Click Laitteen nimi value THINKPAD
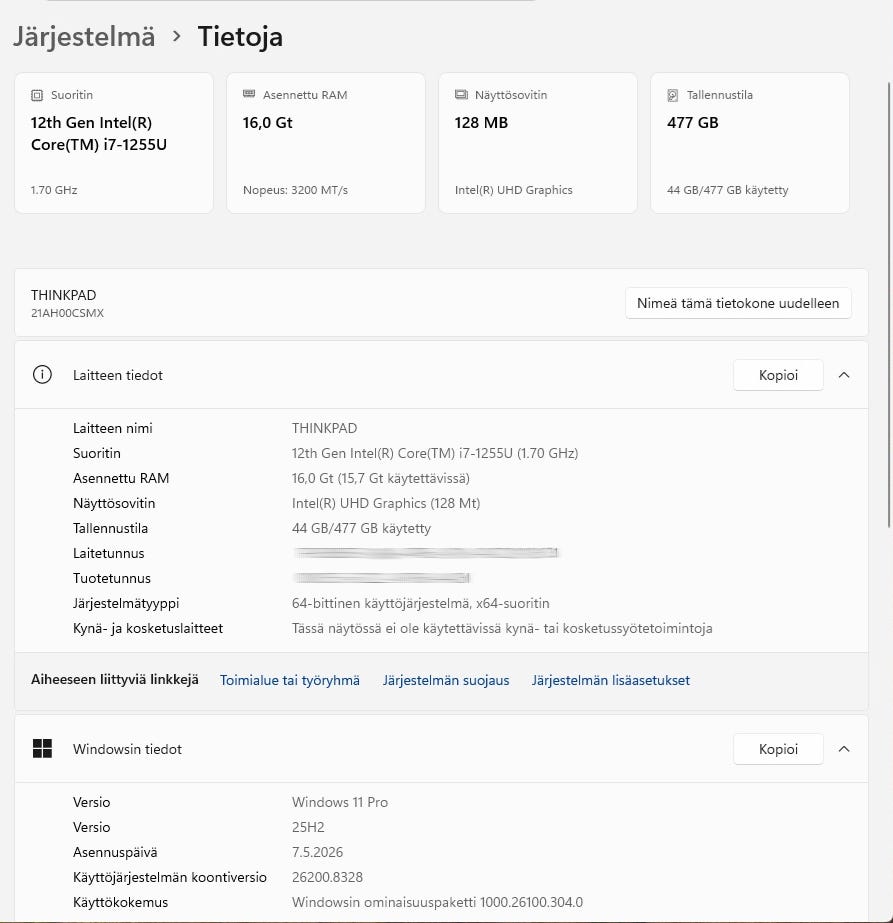 click(x=324, y=428)
